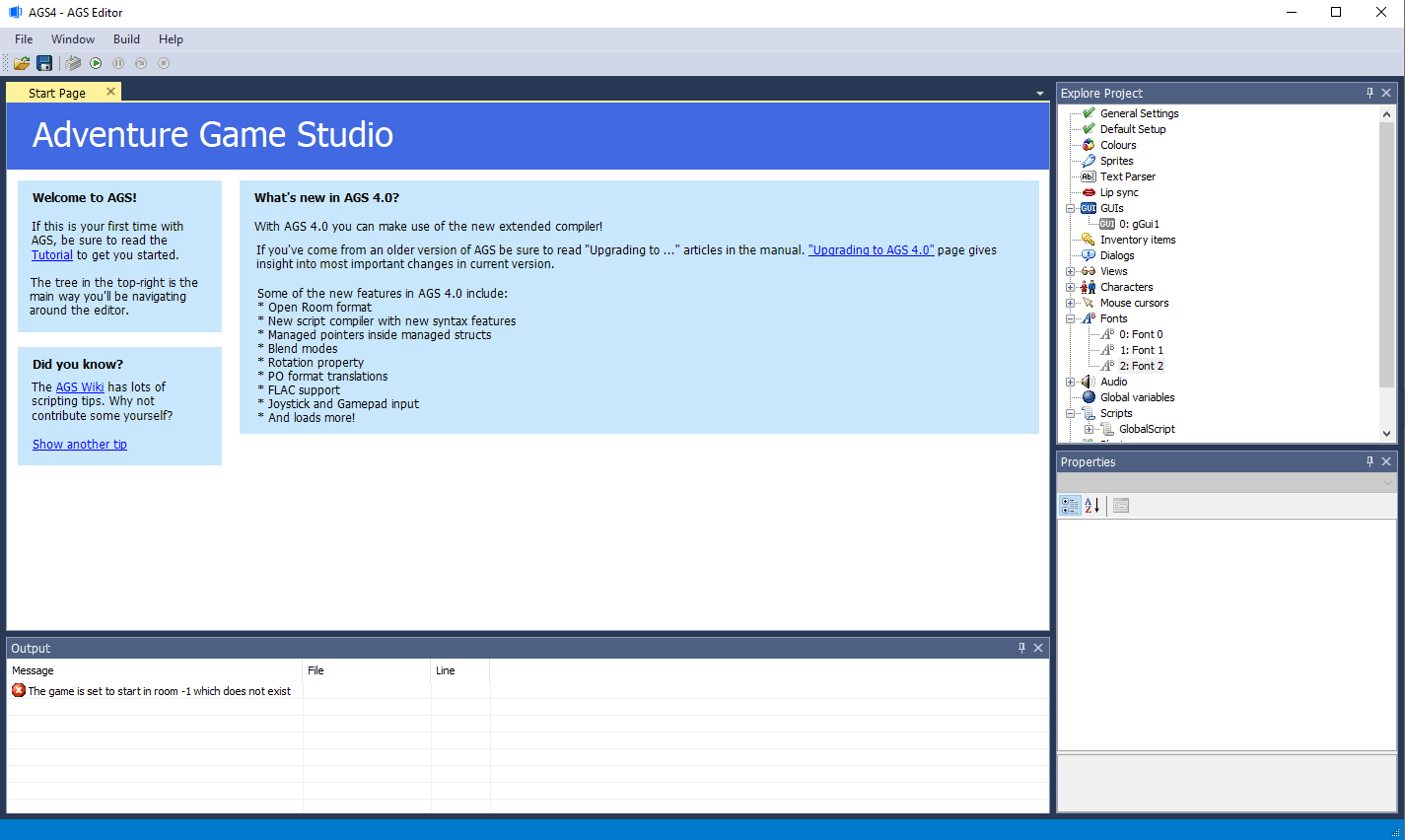Image resolution: width=1405 pixels, height=840 pixels.
Task: Switch to the Start Page tab
Action: 56,93
